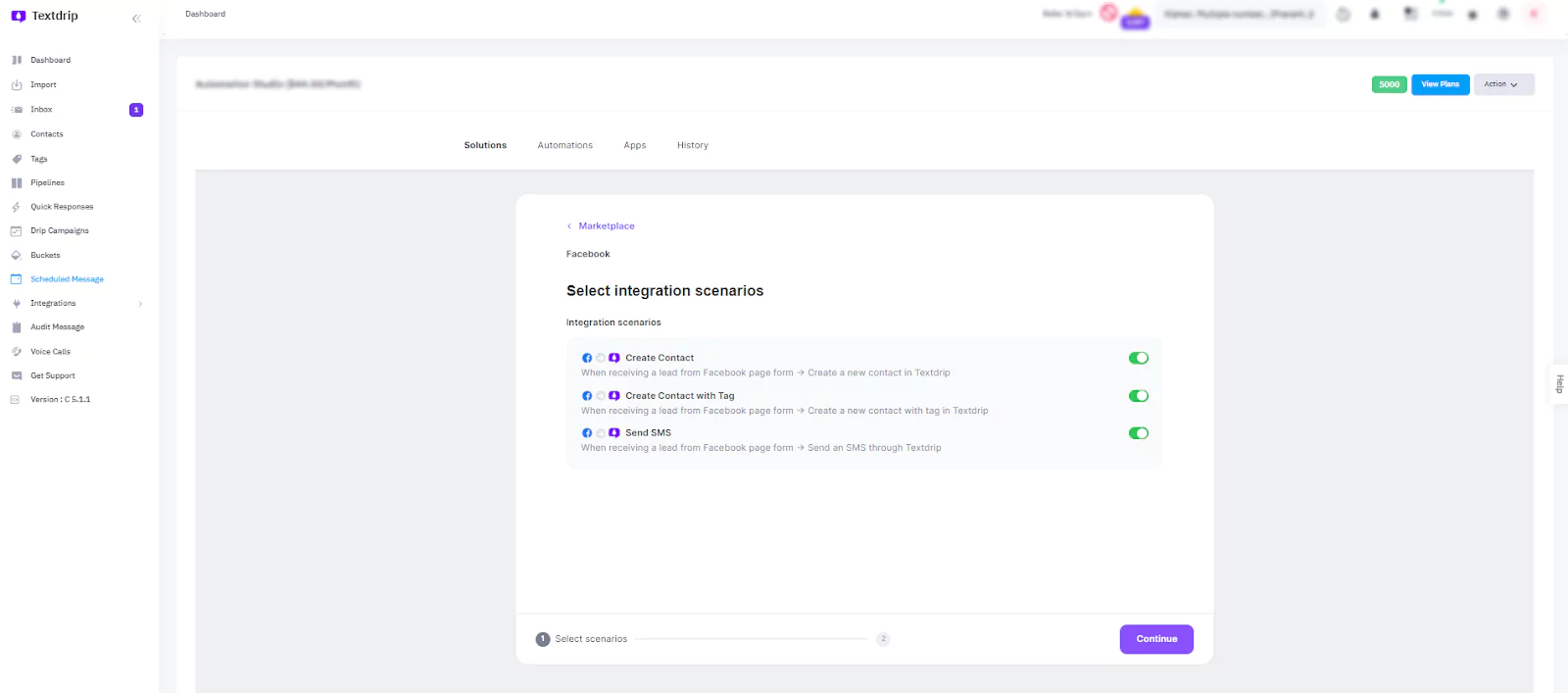Turn off Create Contact with Tag toggle
Screen dimensions: 1568x693
tap(1138, 396)
